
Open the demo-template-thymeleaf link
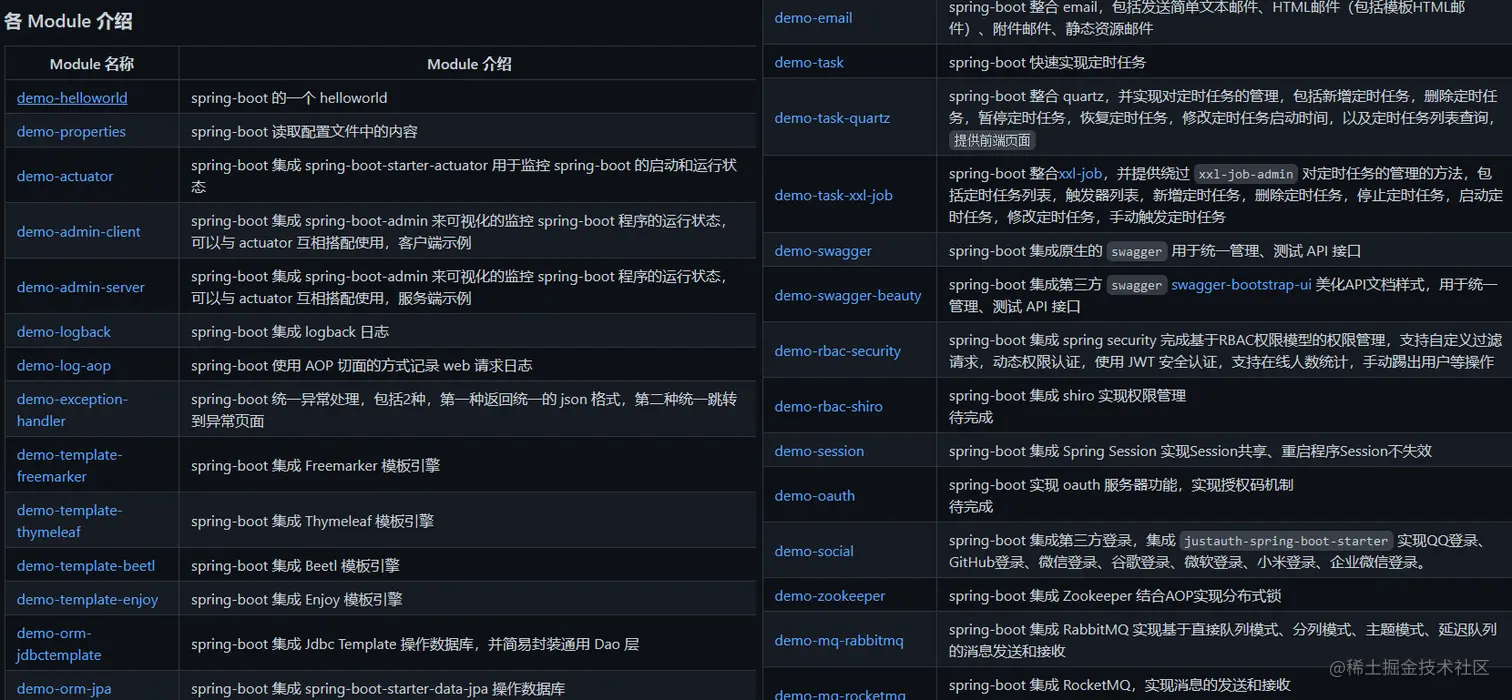coord(69,521)
